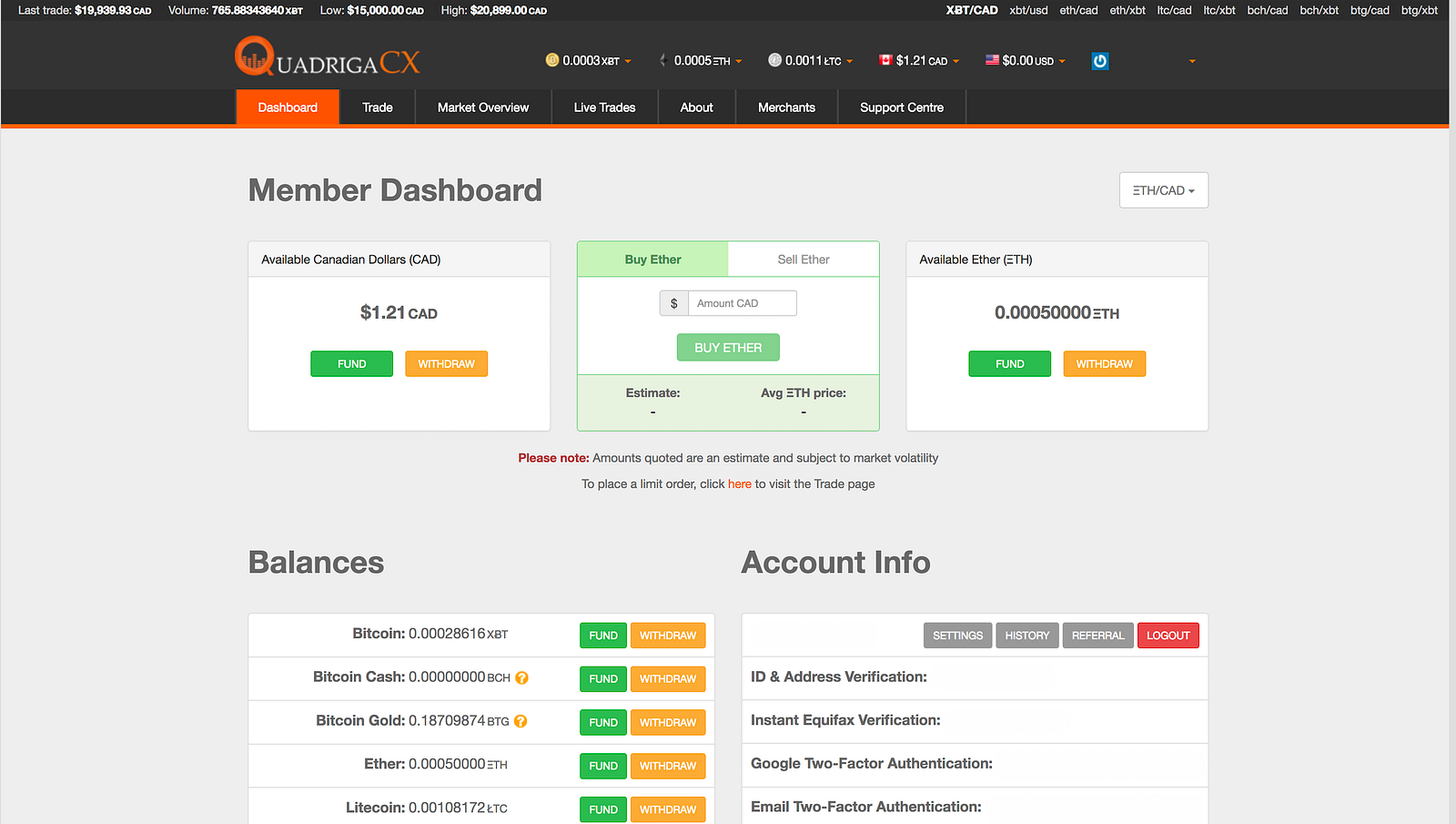Open the Bitcoin Gold help question mark
The height and width of the screenshot is (824, 1456).
point(521,721)
